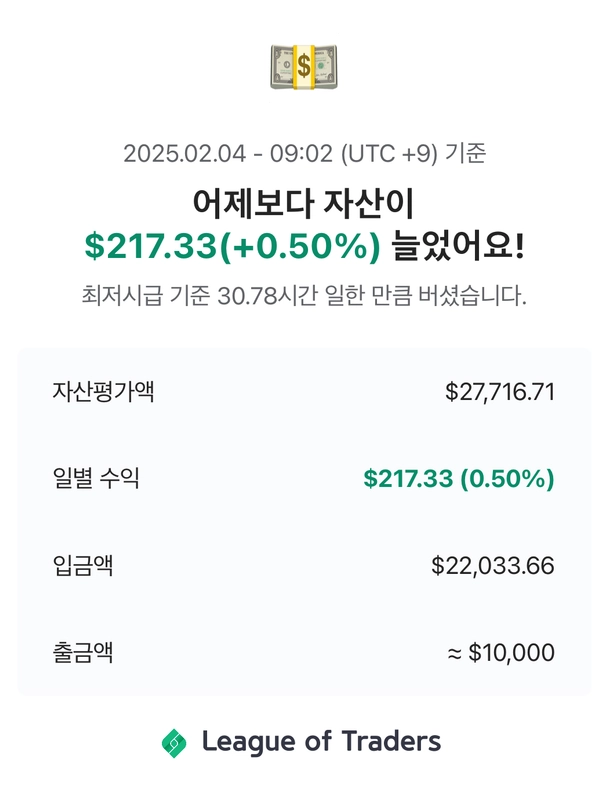This screenshot has height=800, width=609.
Task: Click the dollar sign on the banknote emoji
Action: pyautogui.click(x=303, y=67)
